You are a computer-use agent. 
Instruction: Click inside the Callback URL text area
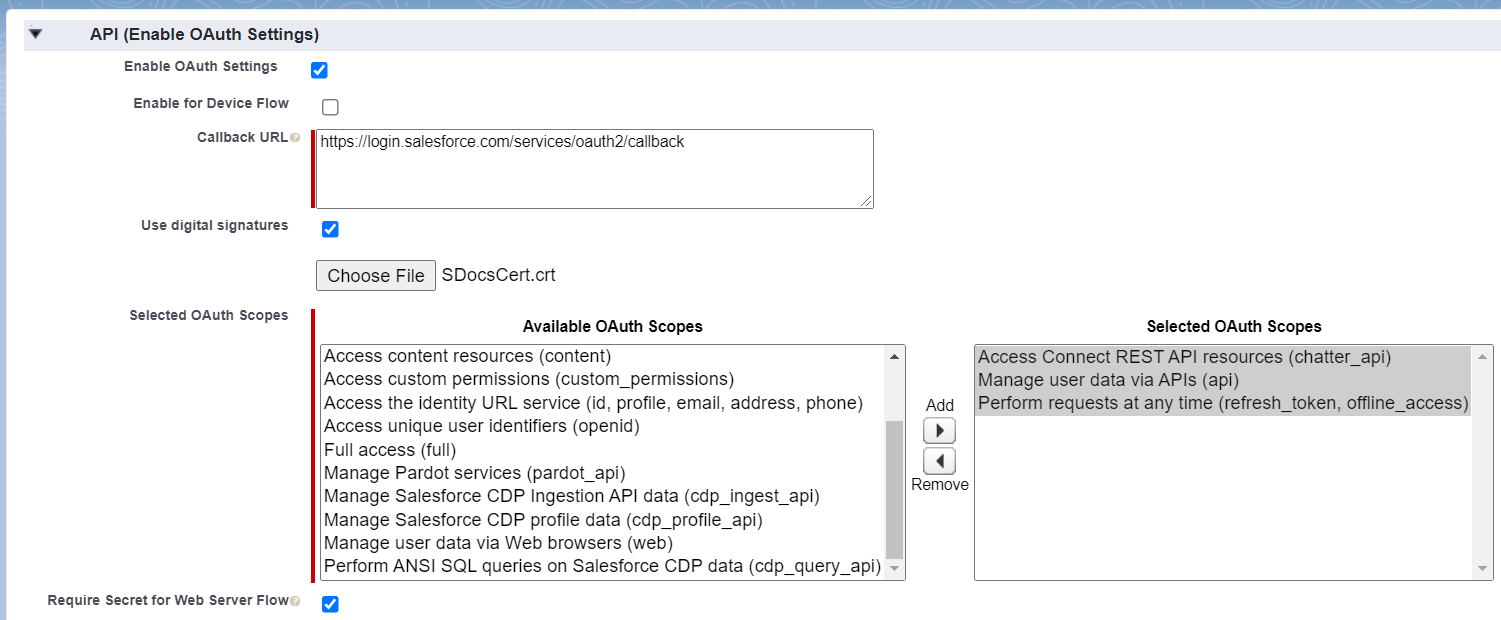595,169
